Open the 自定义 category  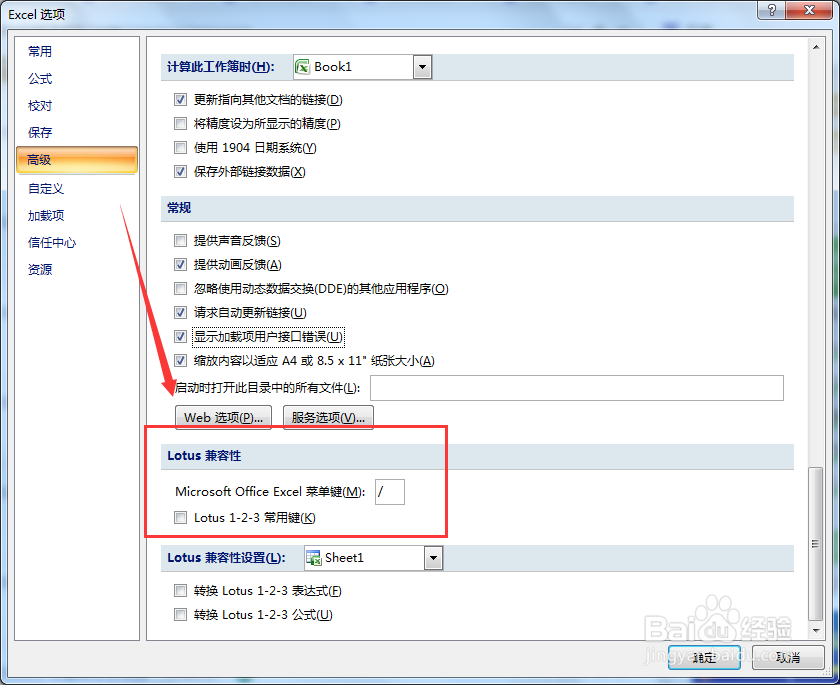tap(46, 189)
